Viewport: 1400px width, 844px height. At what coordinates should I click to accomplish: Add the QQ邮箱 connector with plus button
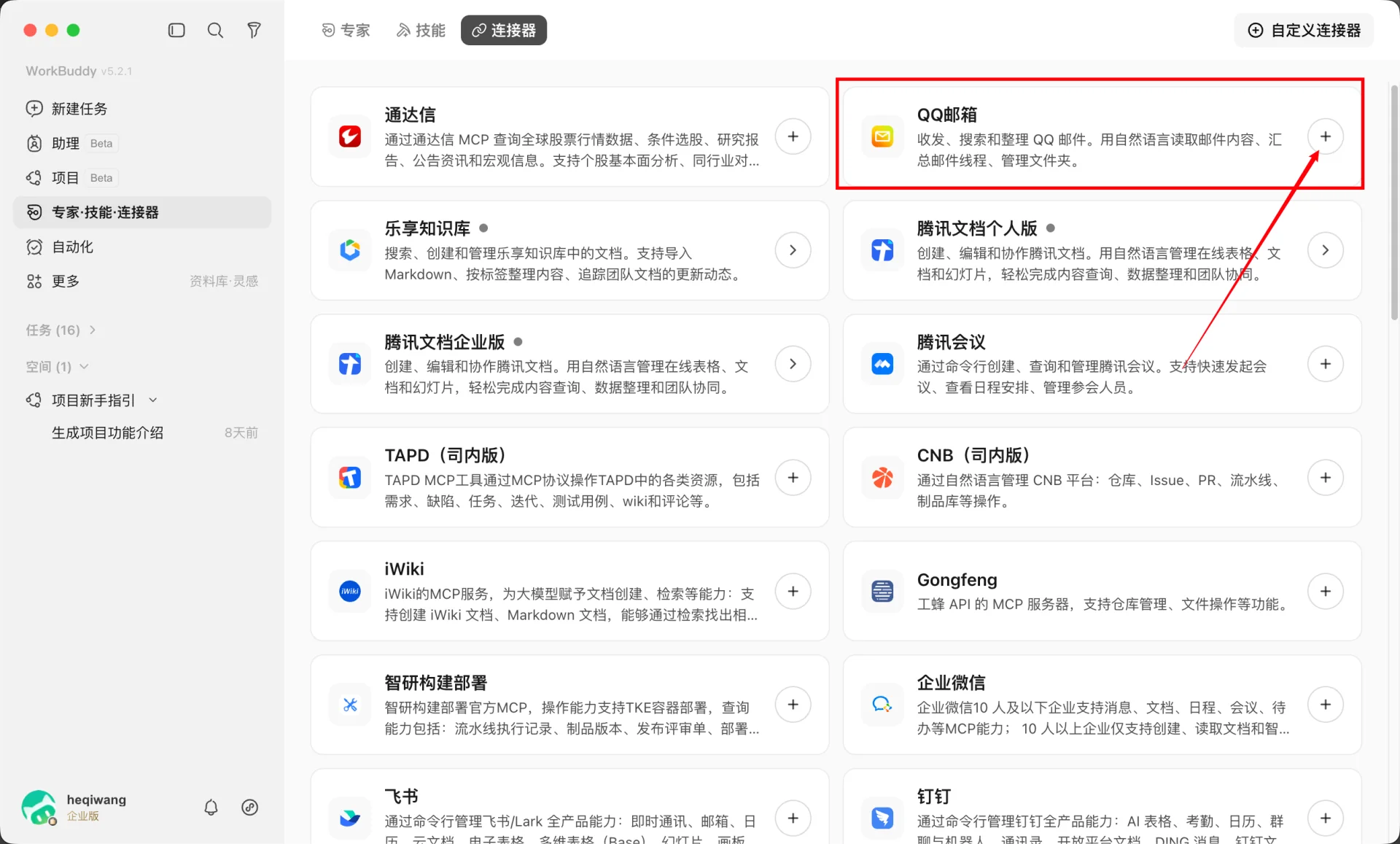point(1325,136)
